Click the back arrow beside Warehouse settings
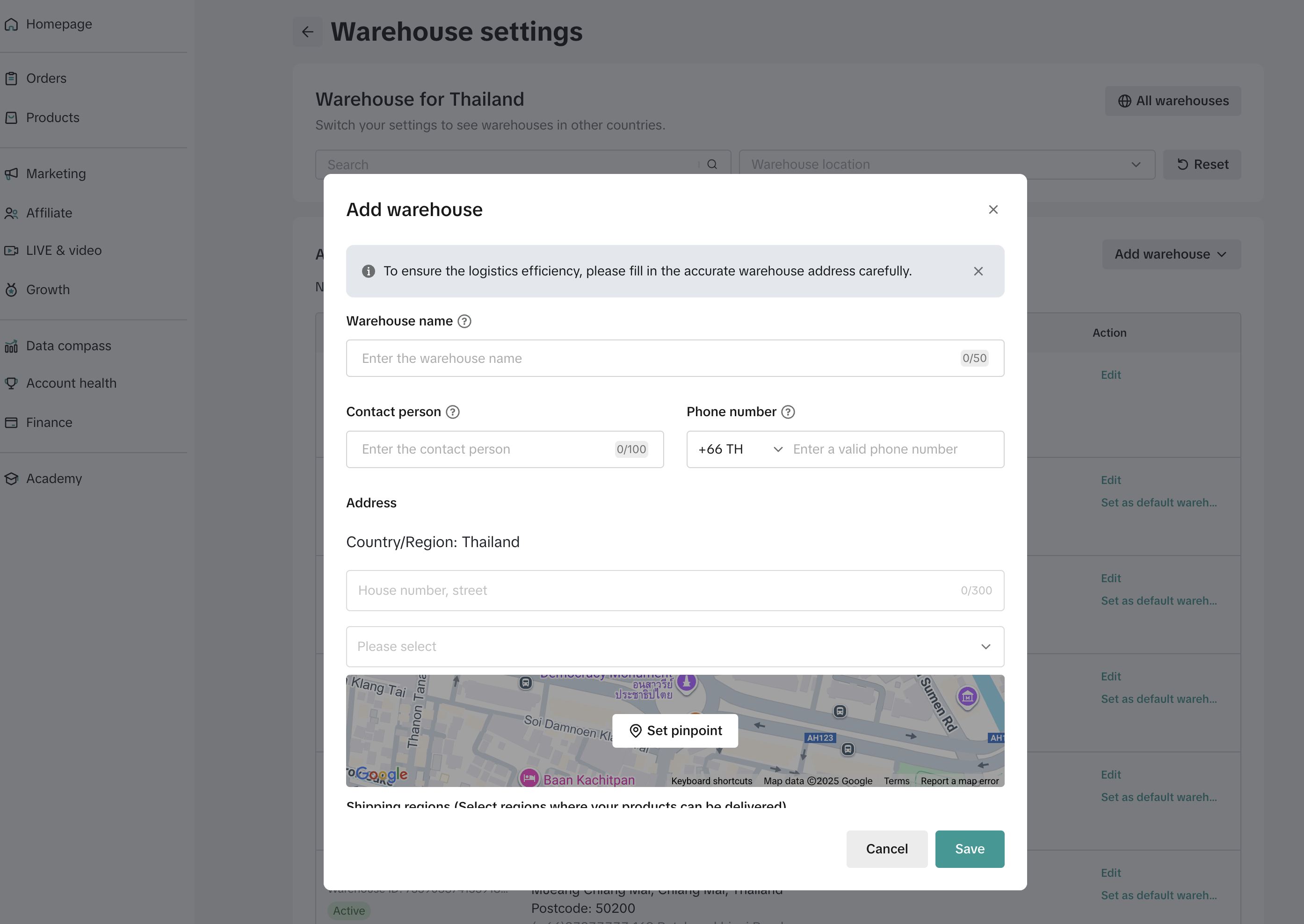The width and height of the screenshot is (1304, 924). [x=307, y=32]
